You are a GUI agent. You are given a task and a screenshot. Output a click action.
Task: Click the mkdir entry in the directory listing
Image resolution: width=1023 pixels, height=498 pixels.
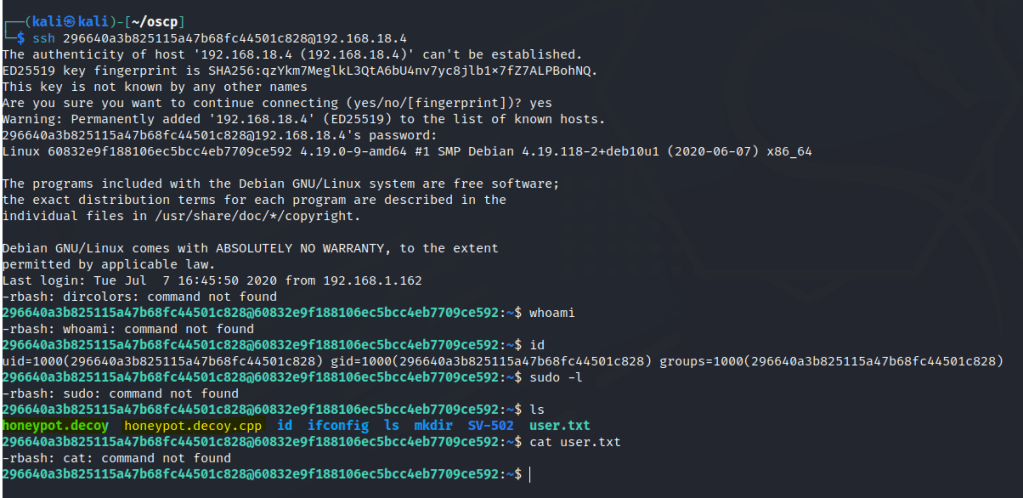click(433, 426)
